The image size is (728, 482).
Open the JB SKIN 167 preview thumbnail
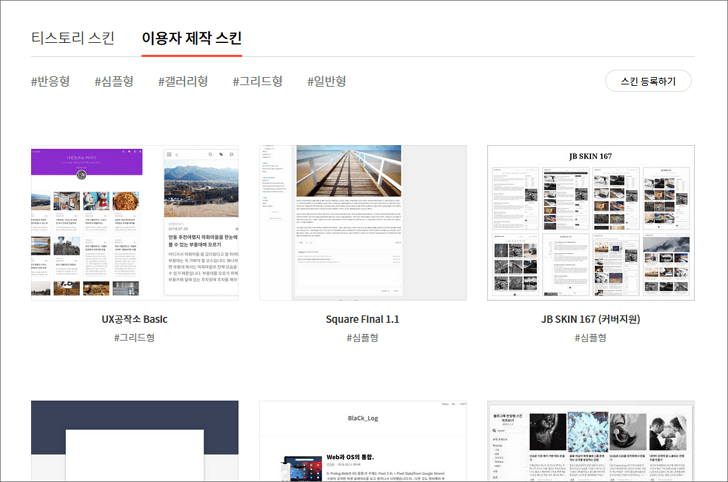click(x=591, y=223)
